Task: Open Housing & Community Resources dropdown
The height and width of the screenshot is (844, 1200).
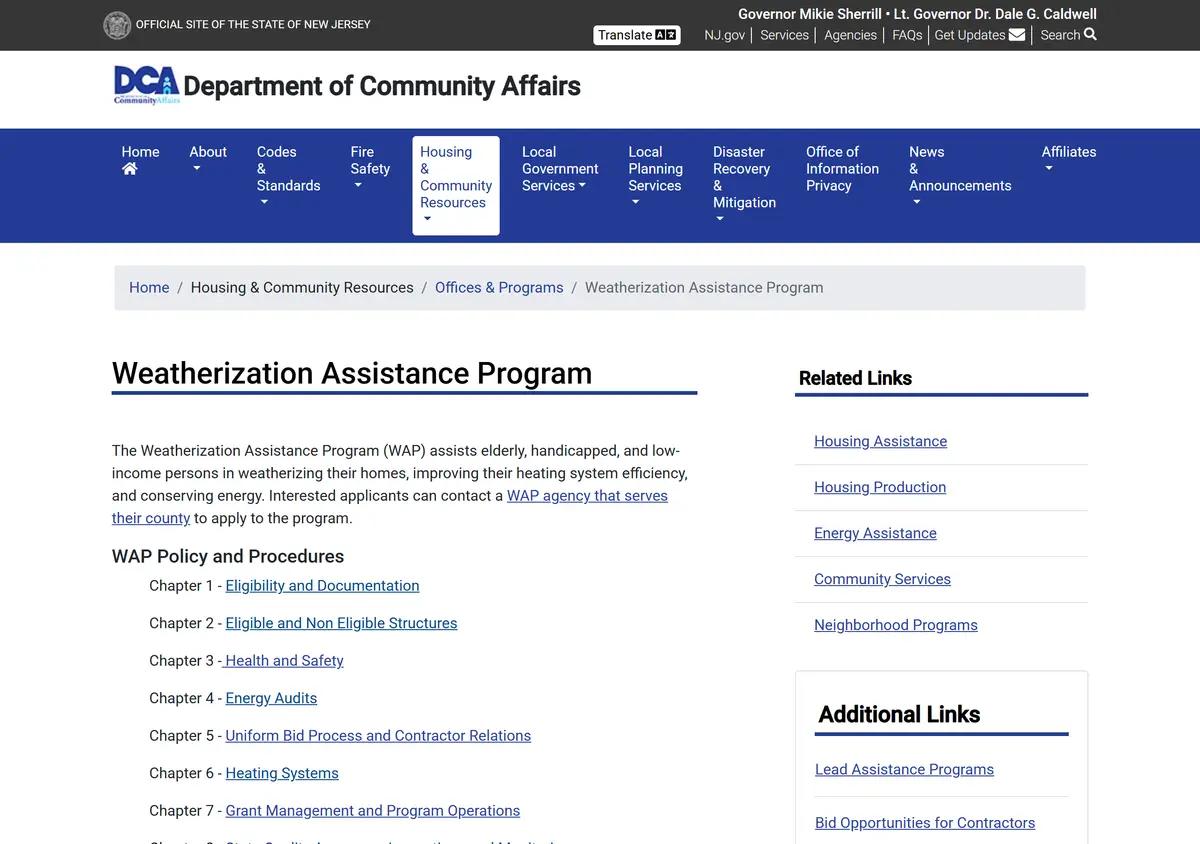Action: pos(456,186)
